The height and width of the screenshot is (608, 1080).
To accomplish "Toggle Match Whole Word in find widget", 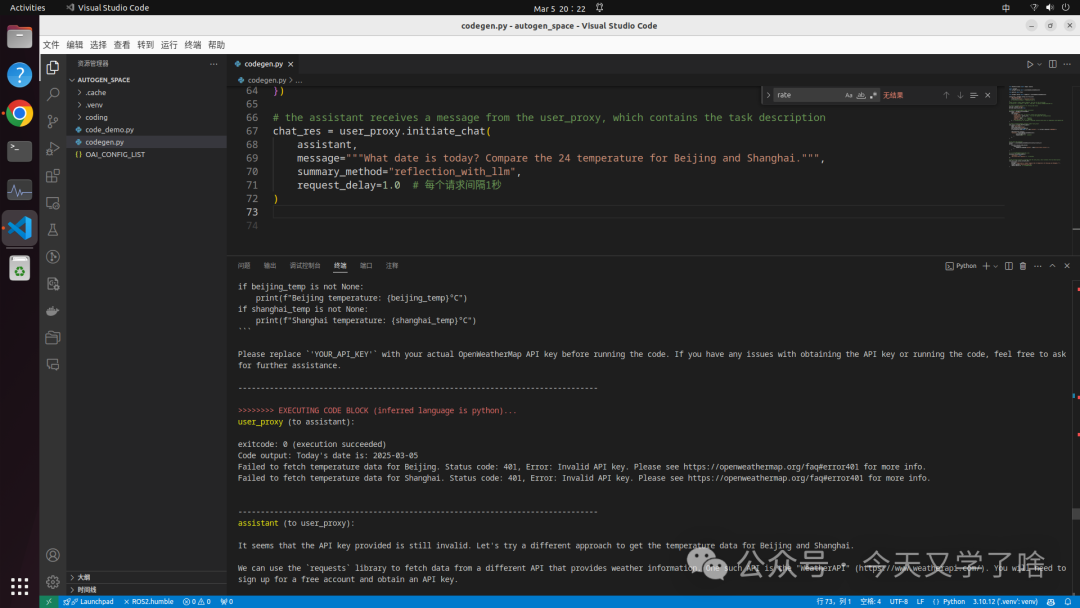I will click(861, 95).
